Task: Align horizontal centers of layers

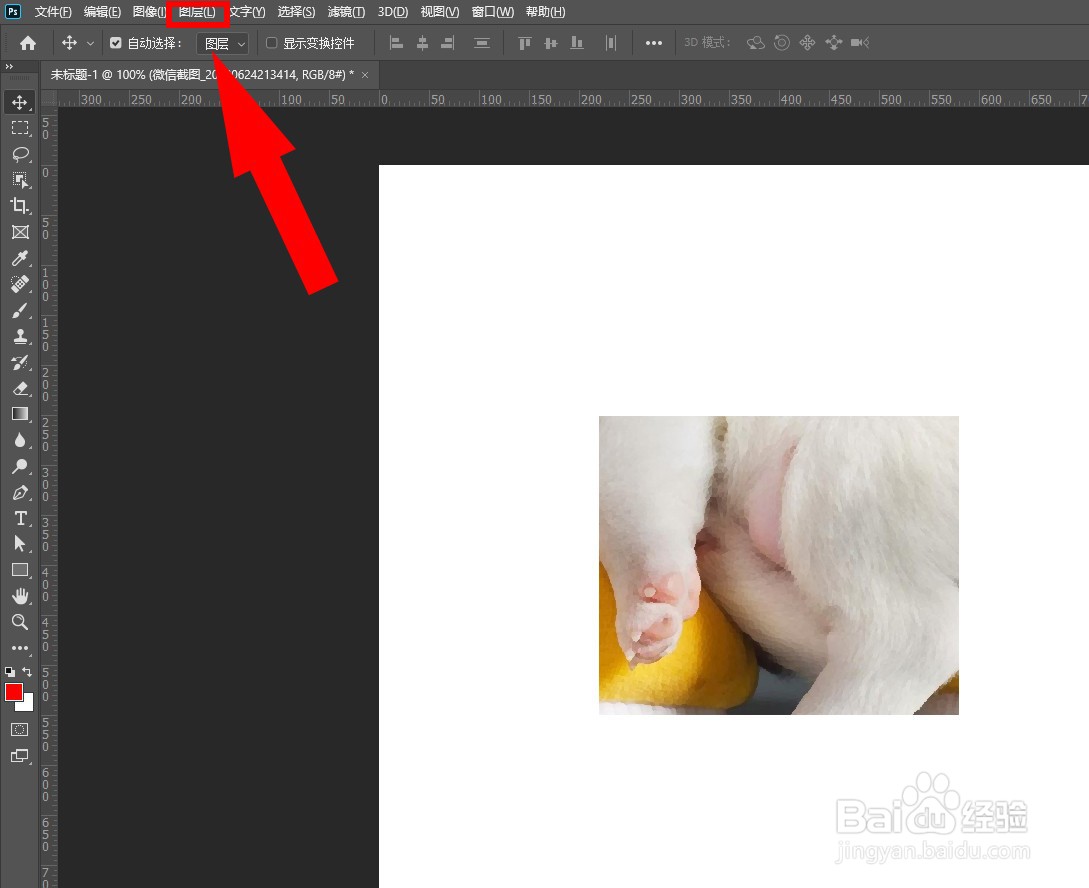Action: (422, 43)
